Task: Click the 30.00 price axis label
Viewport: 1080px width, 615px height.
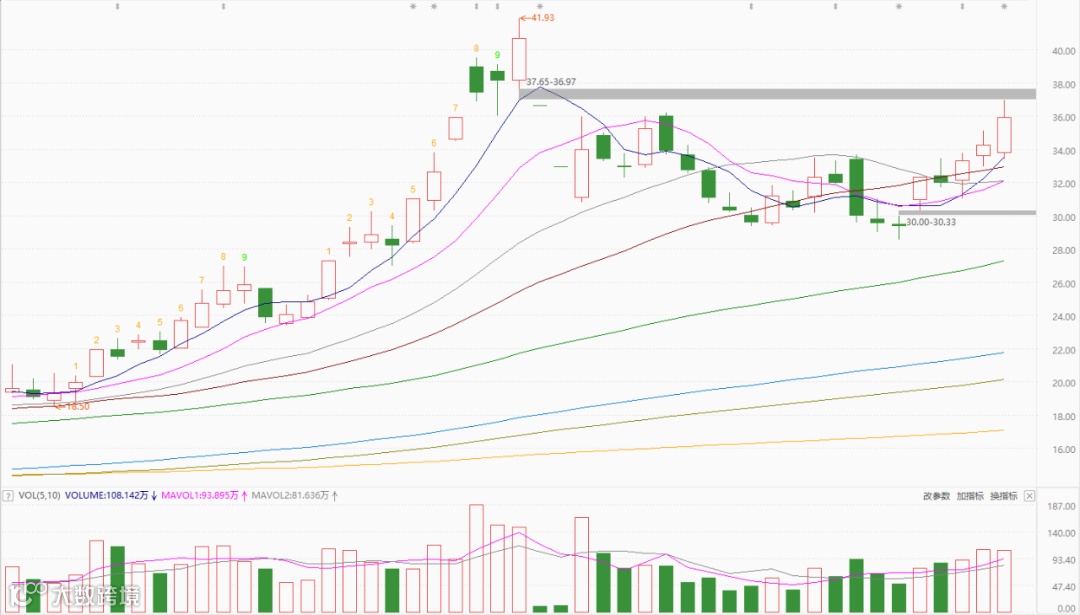Action: [1064, 218]
